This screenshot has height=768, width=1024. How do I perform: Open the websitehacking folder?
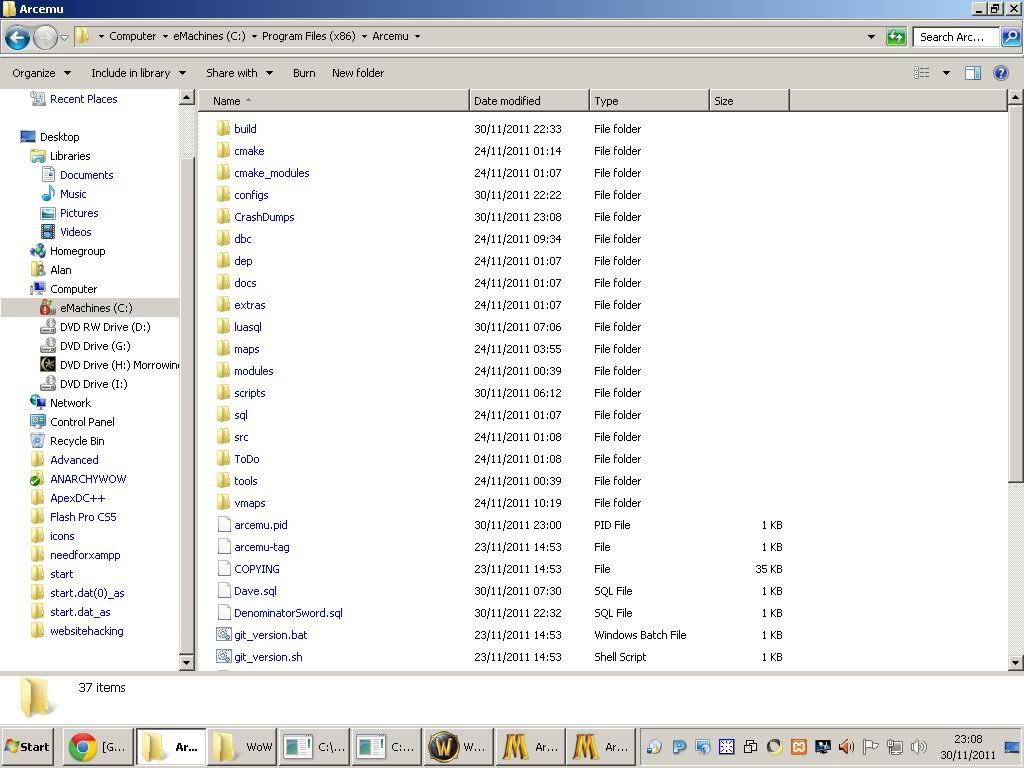(x=87, y=631)
